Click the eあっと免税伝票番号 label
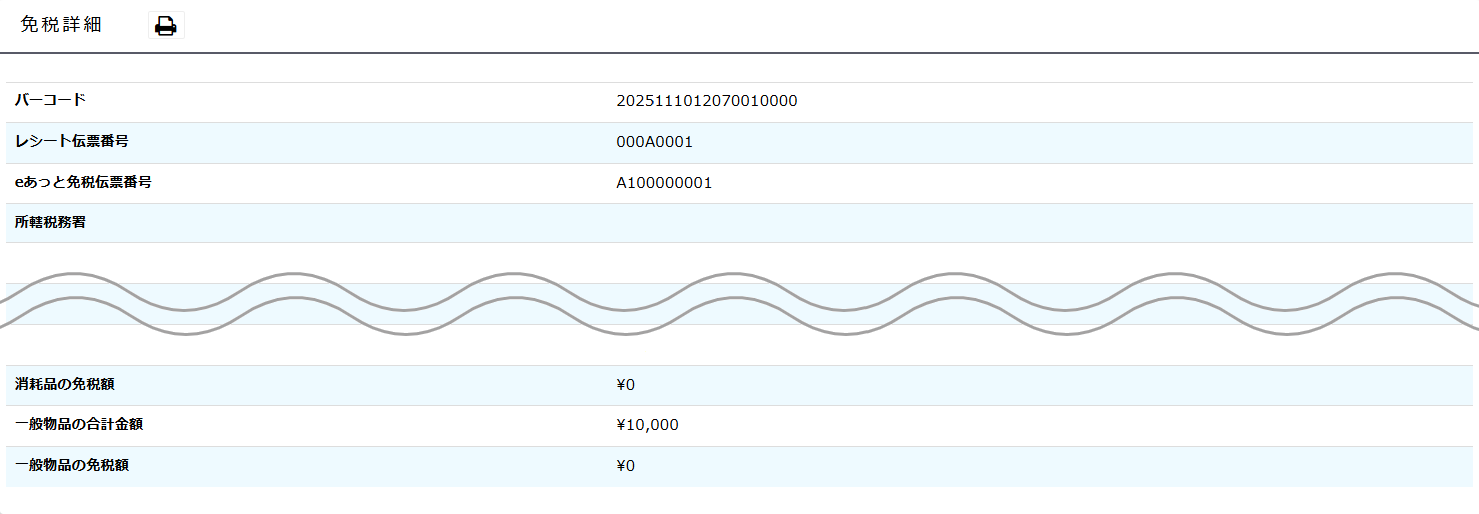 [83, 182]
